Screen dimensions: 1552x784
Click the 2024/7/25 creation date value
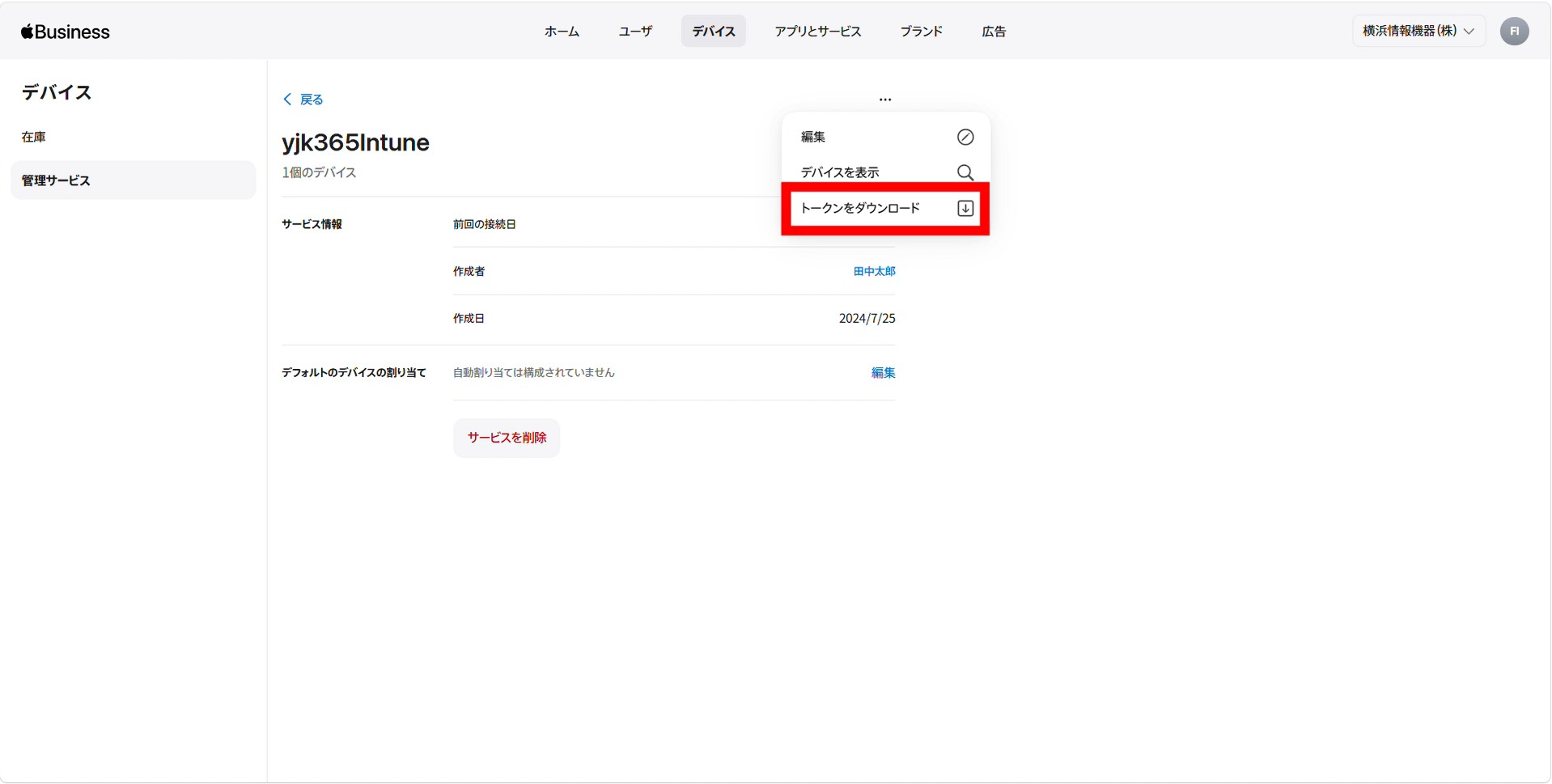(x=867, y=319)
